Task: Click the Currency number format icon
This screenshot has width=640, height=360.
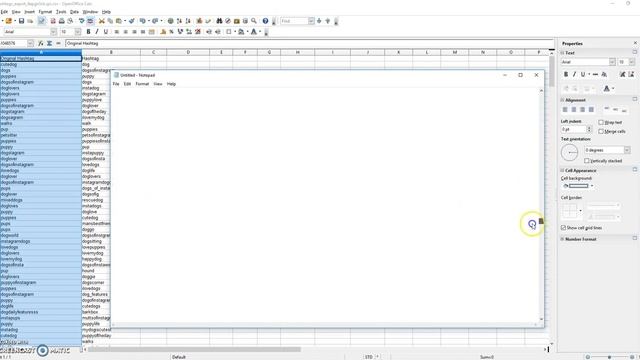Action: tap(162, 32)
